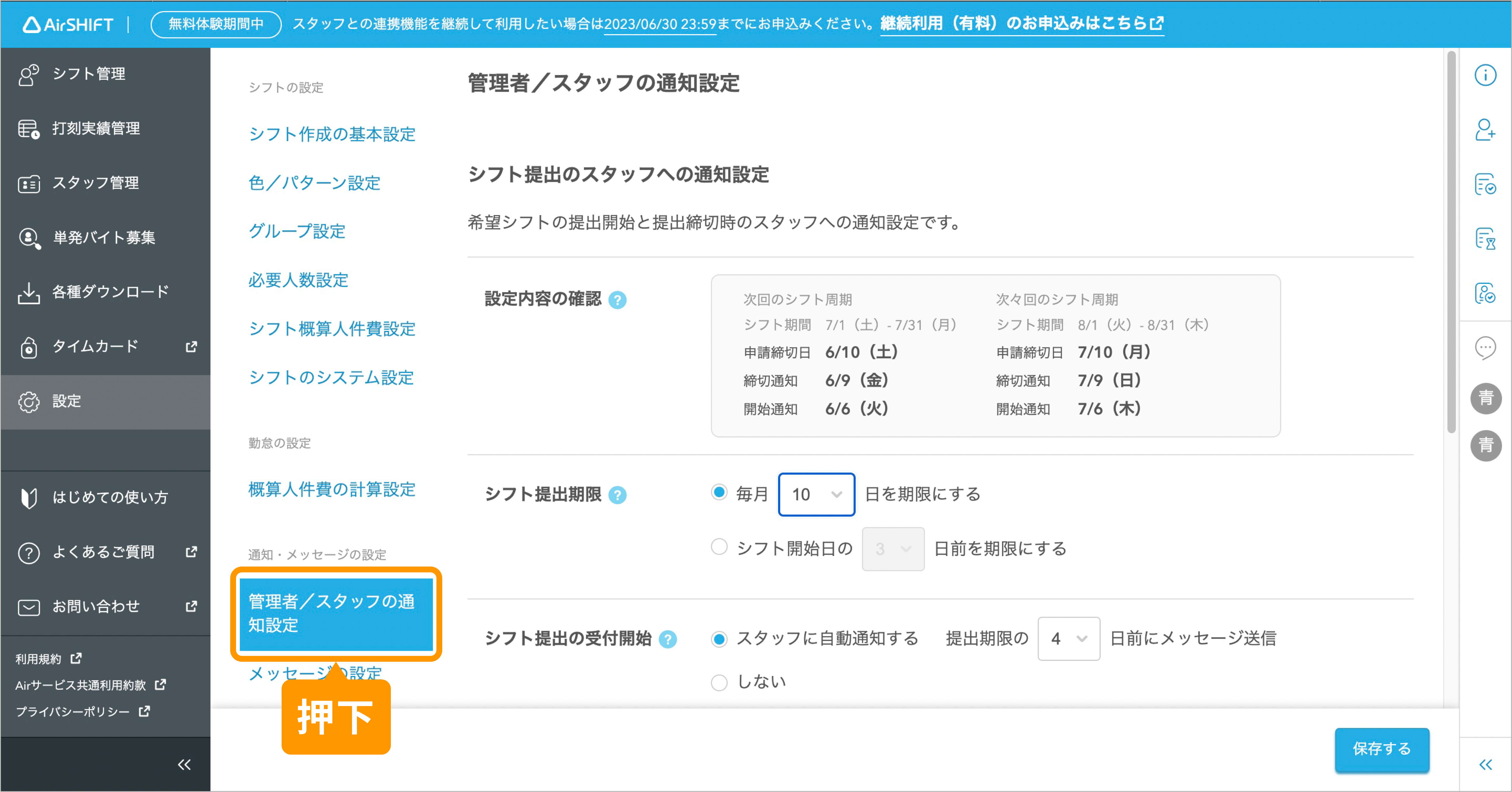This screenshot has height=792, width=1512.
Task: Click the 各種ダウンロード sidebar icon
Action: click(x=28, y=293)
